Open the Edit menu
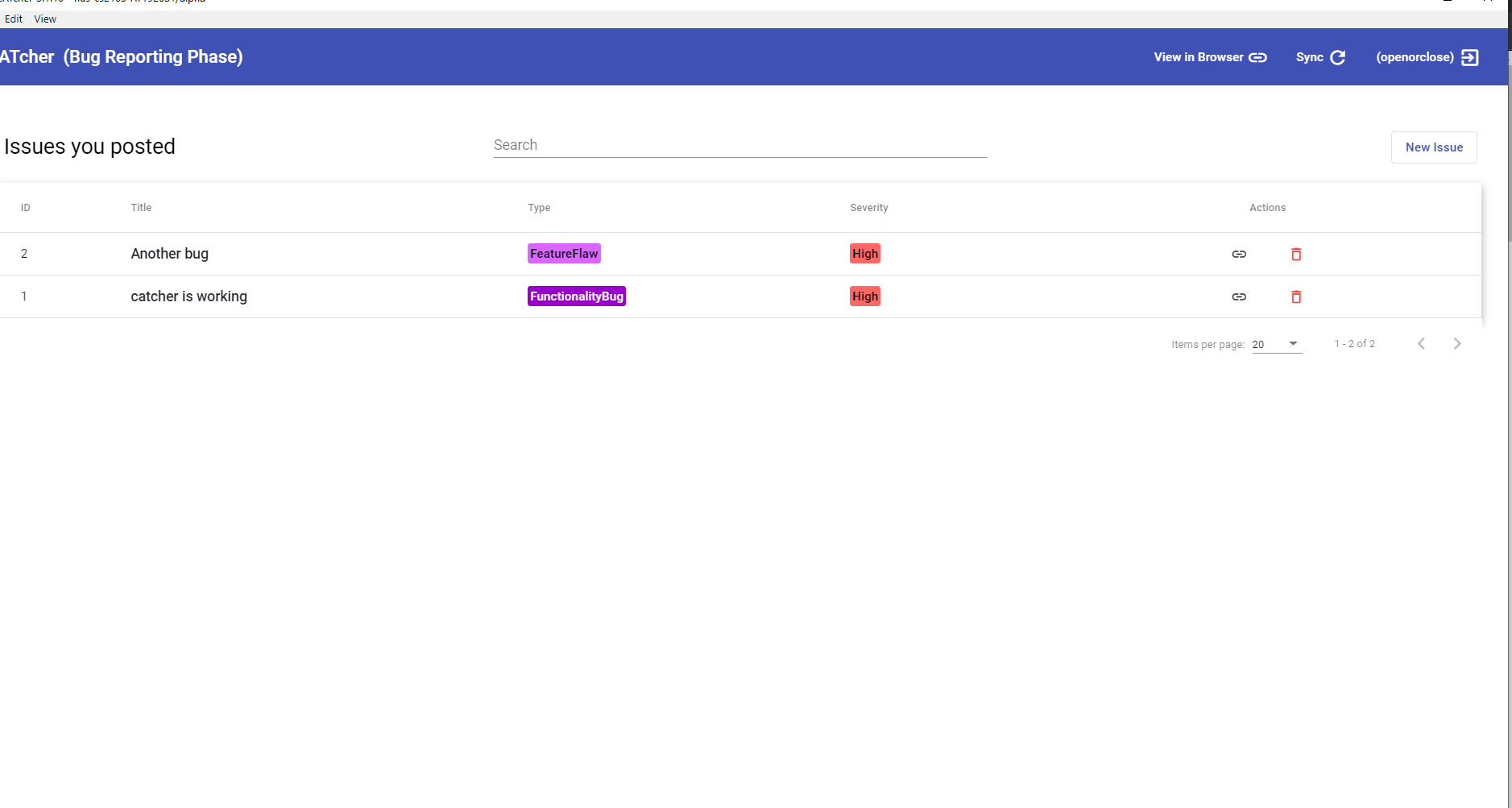This screenshot has height=808, width=1512. pyautogui.click(x=14, y=19)
